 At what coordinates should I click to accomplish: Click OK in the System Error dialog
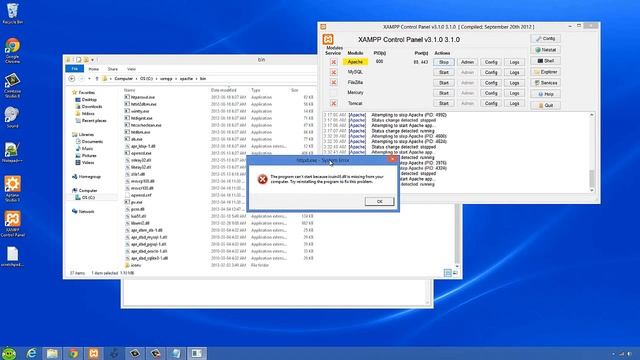point(379,202)
